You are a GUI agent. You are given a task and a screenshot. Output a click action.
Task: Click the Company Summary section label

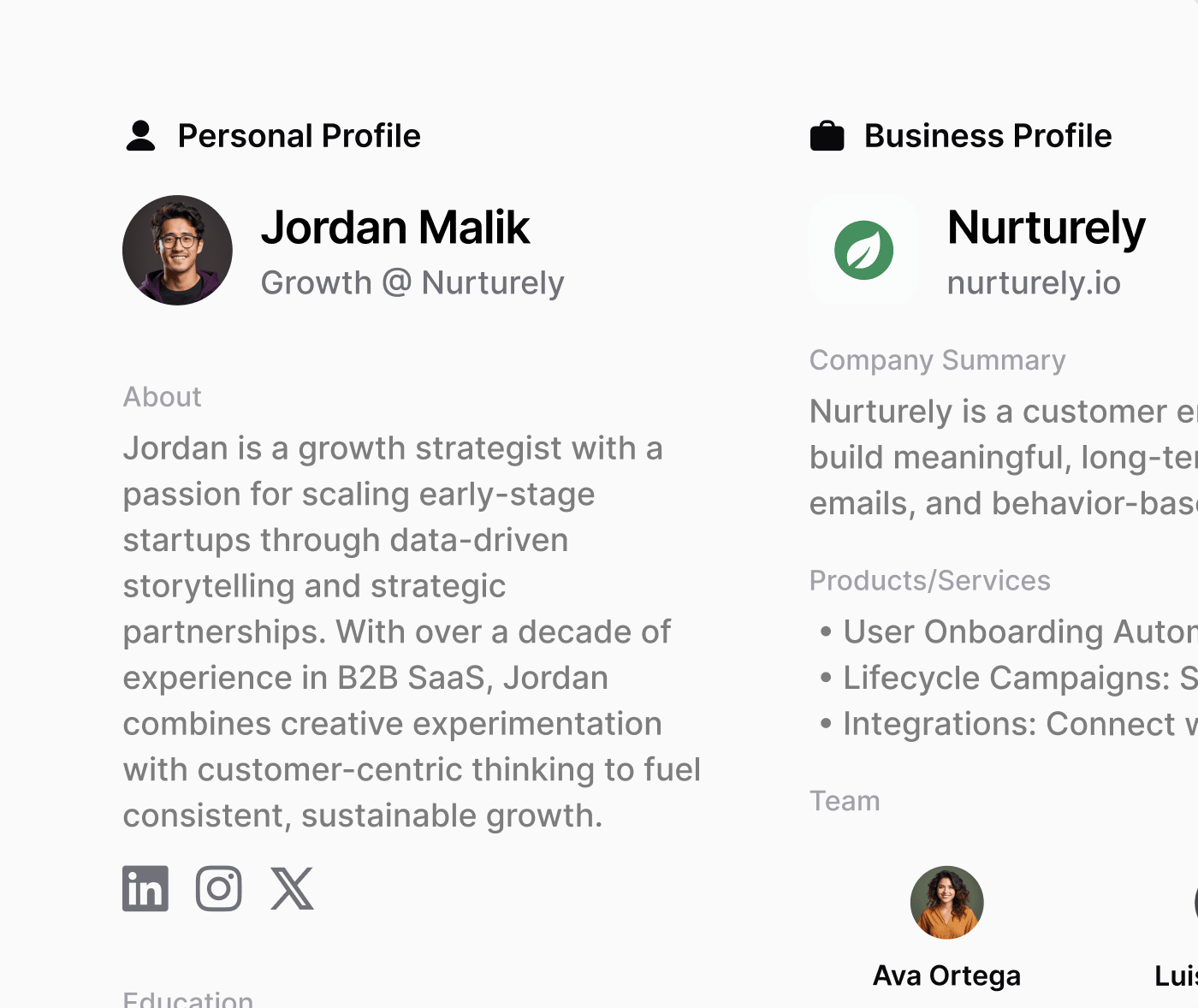(x=937, y=360)
